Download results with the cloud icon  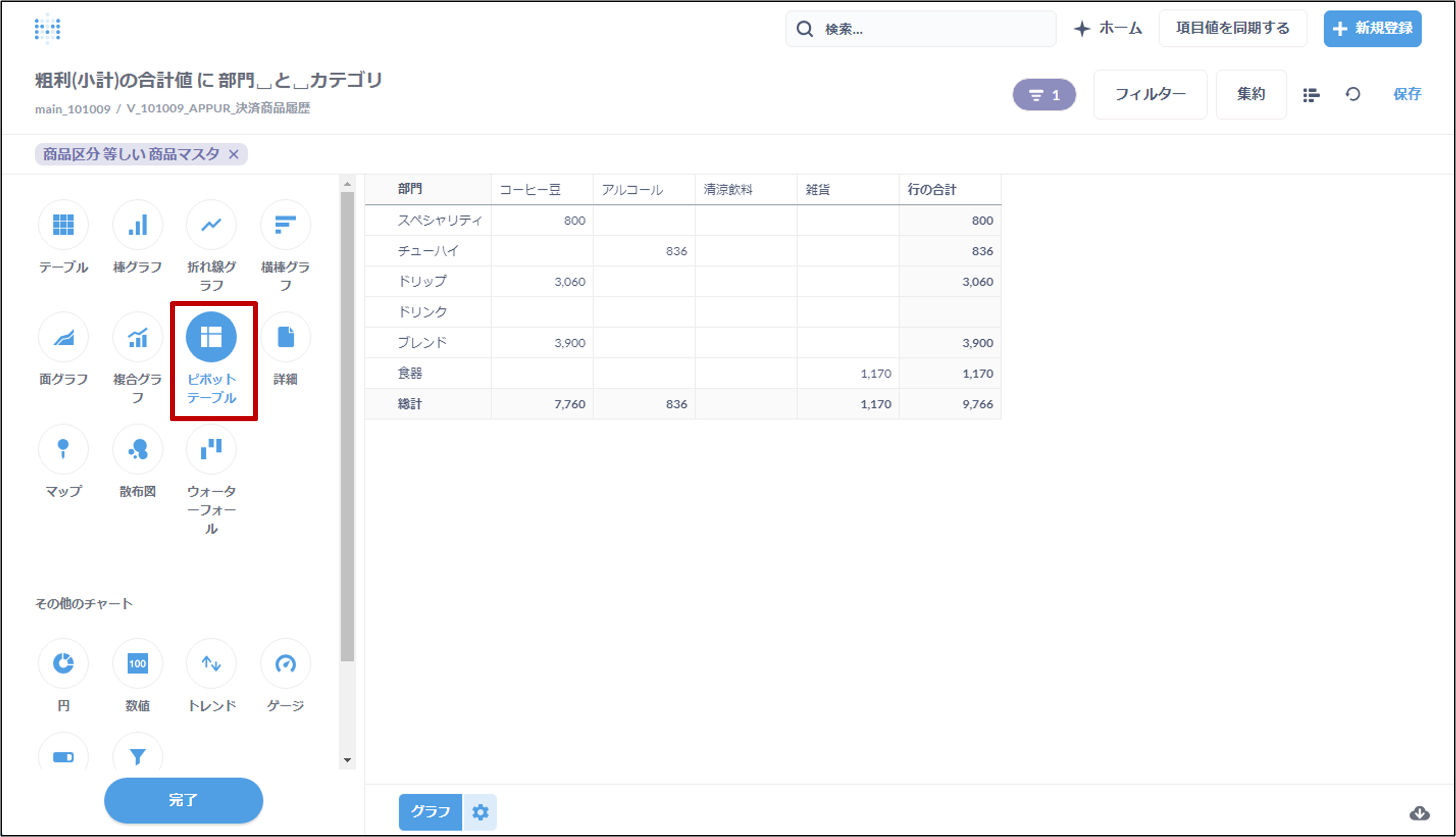click(1419, 813)
